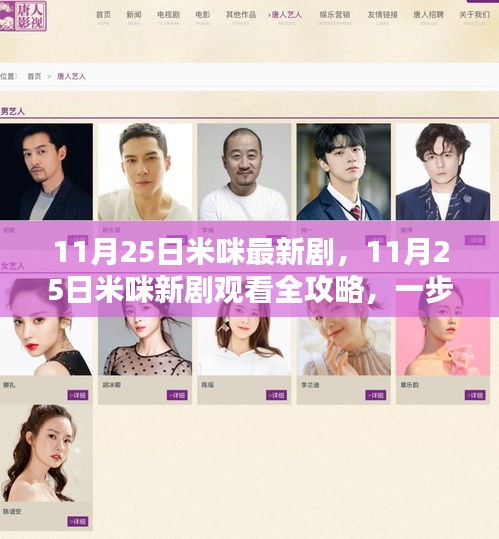Open the portrait of the boy in school uniform
The width and height of the screenshot is (499, 539).
click(x=344, y=172)
